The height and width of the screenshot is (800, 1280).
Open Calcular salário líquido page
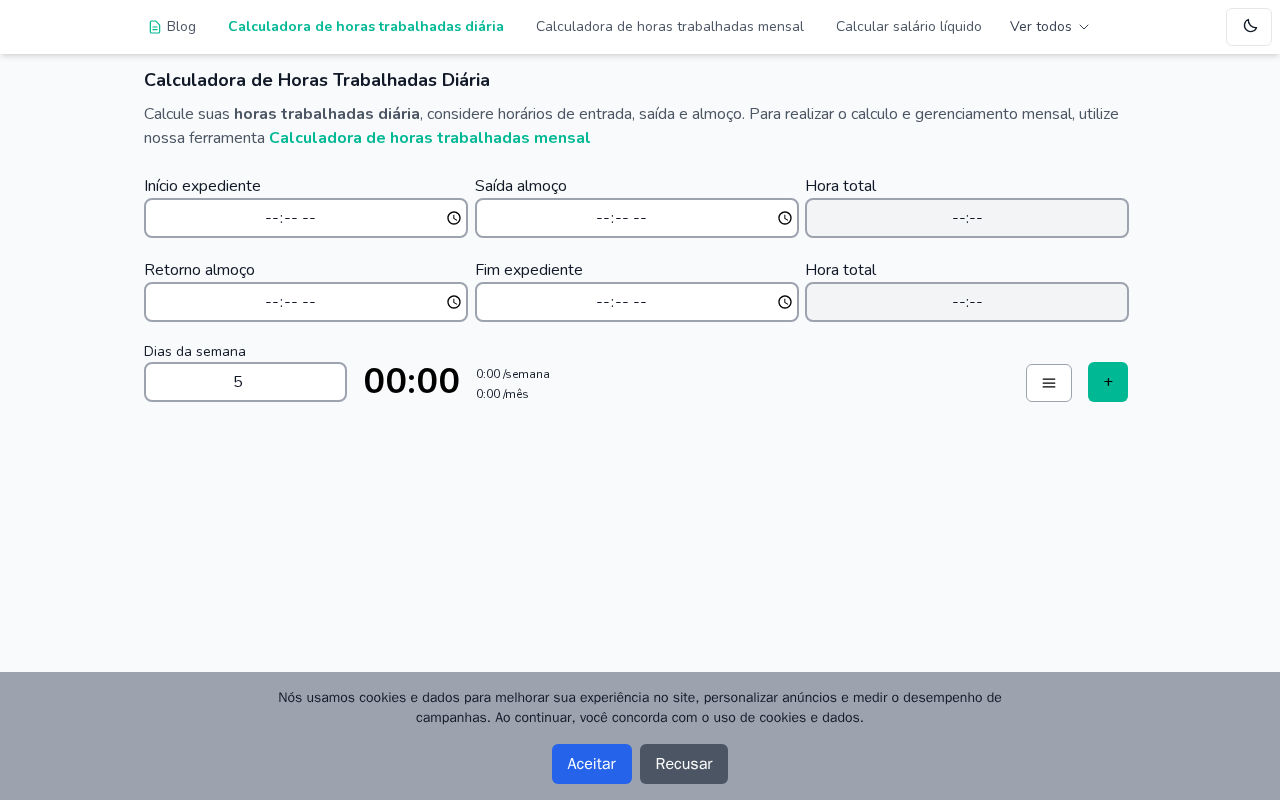(x=909, y=27)
